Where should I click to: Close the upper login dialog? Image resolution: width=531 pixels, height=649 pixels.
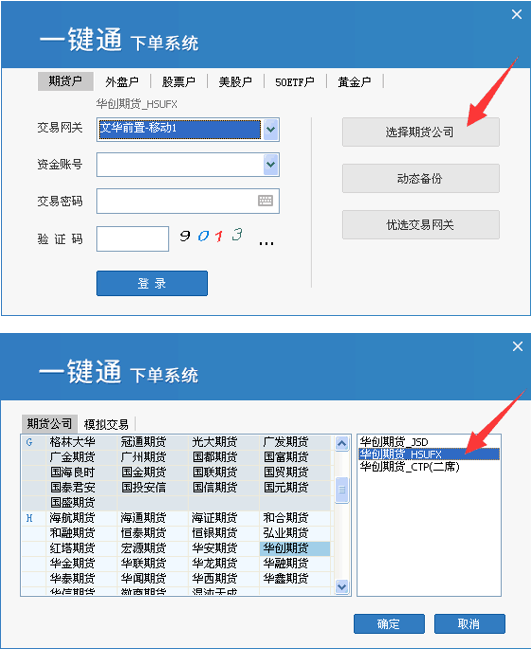tap(517, 14)
